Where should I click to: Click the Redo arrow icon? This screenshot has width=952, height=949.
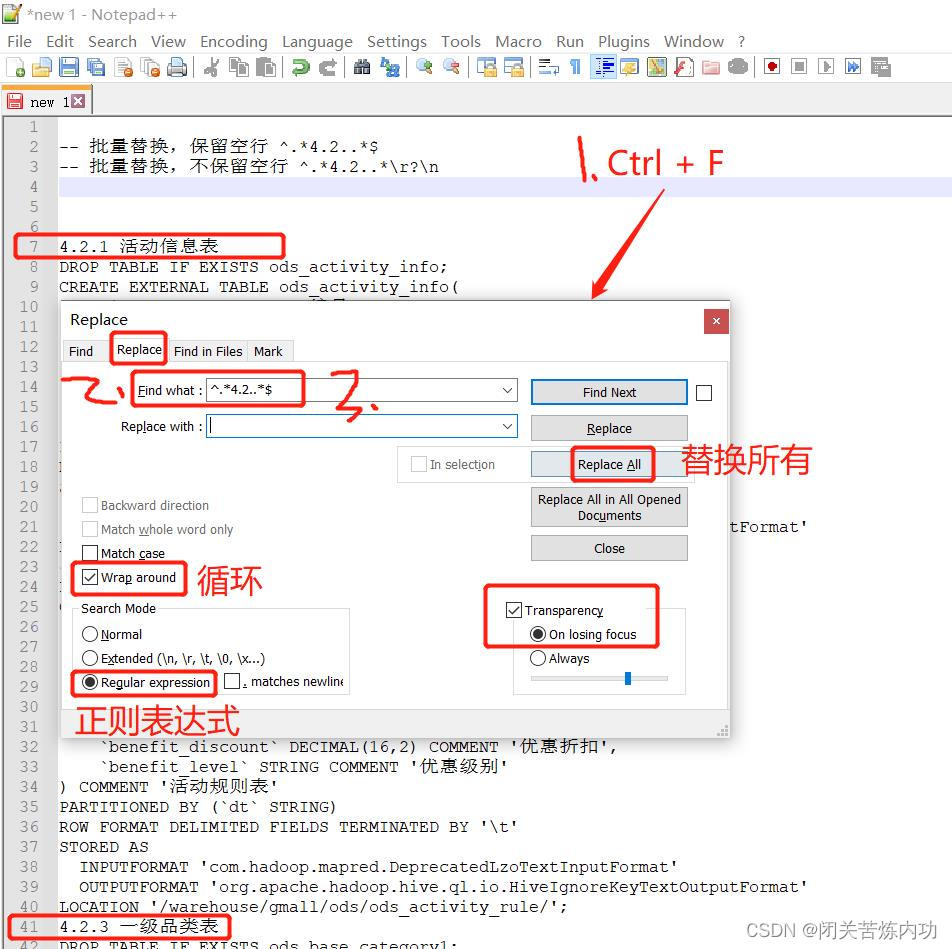[327, 67]
